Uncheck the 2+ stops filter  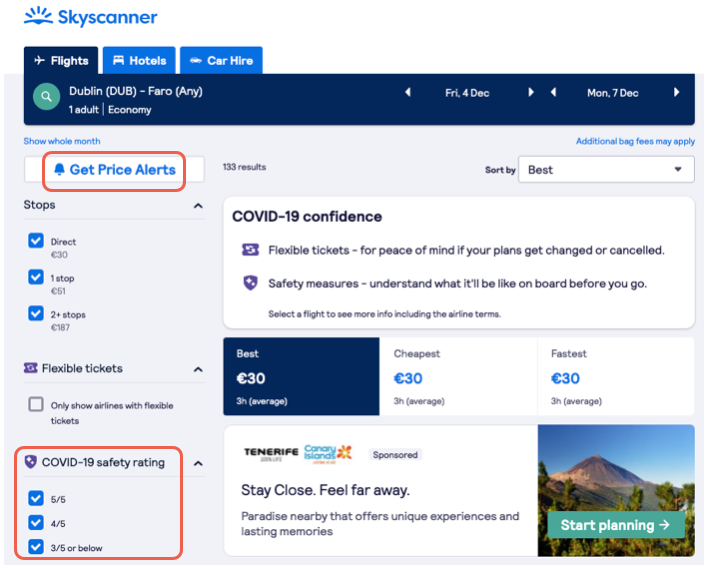tap(36, 313)
